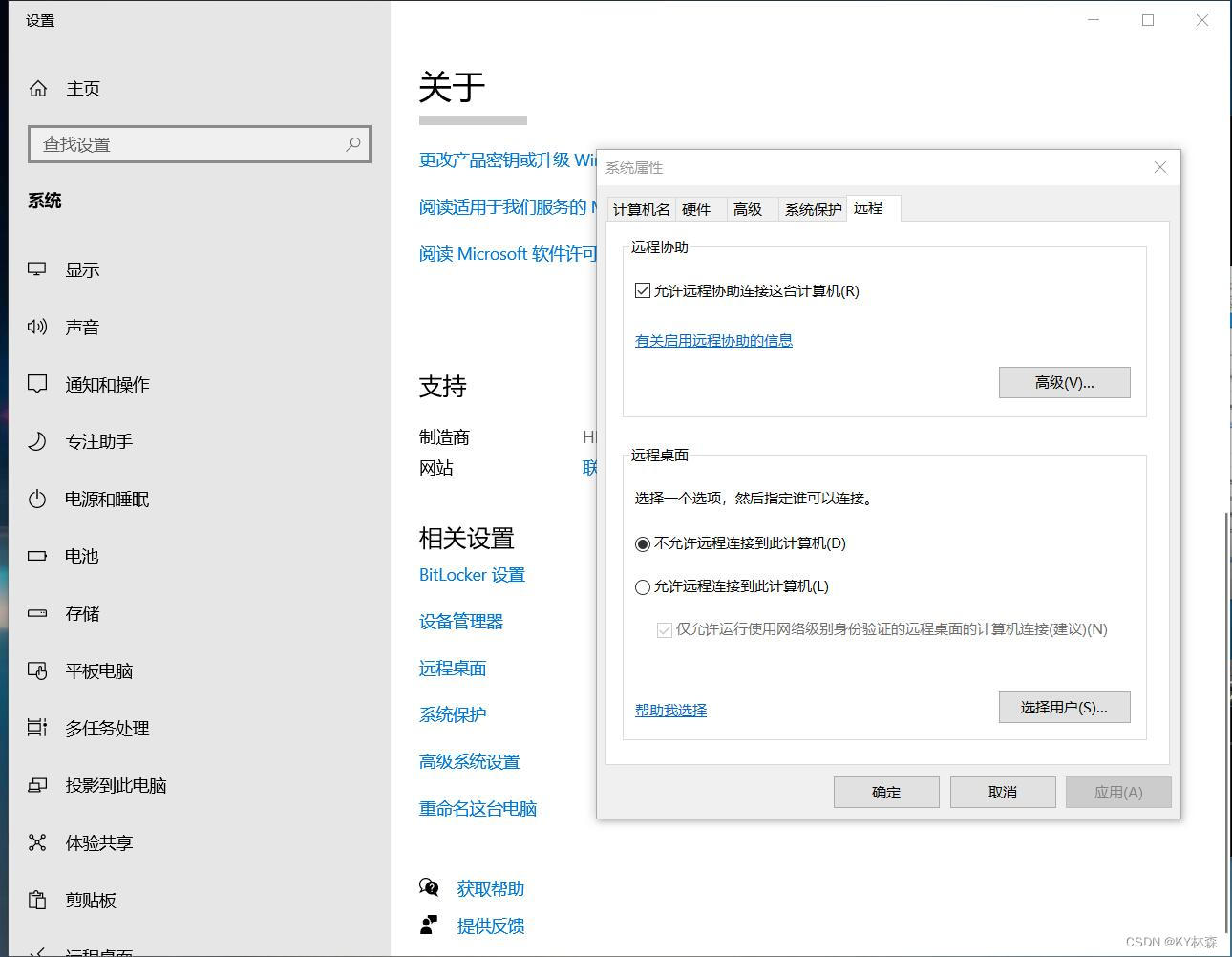This screenshot has height=957, width=1232.
Task: Click the 选择用户(S)... button
Action: [1065, 707]
